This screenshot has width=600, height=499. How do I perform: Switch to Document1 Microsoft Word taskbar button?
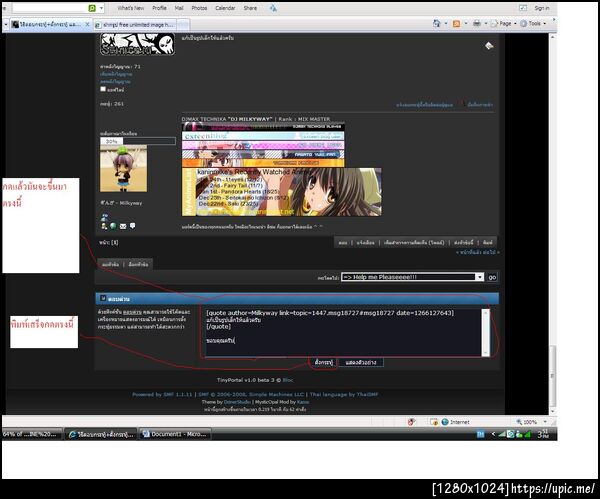[175, 434]
